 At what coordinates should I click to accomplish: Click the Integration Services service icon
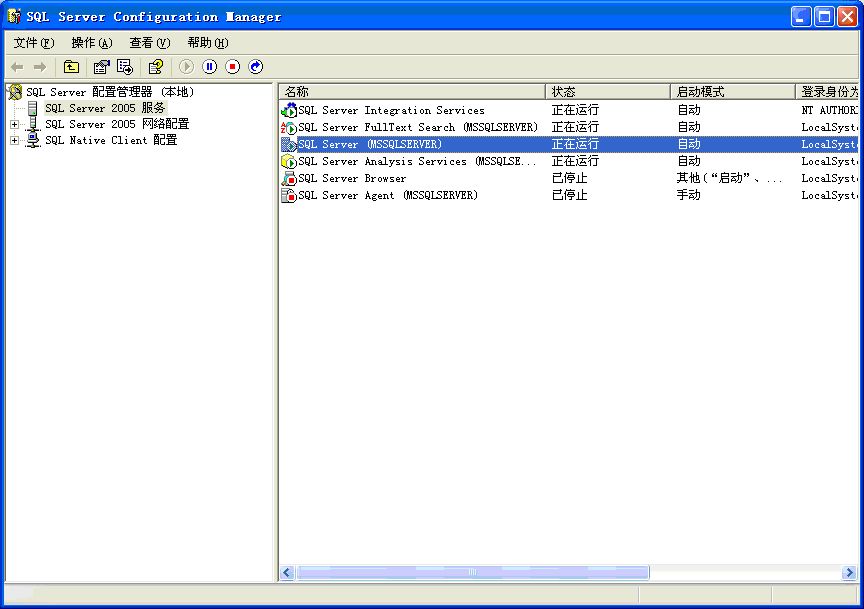click(x=289, y=110)
